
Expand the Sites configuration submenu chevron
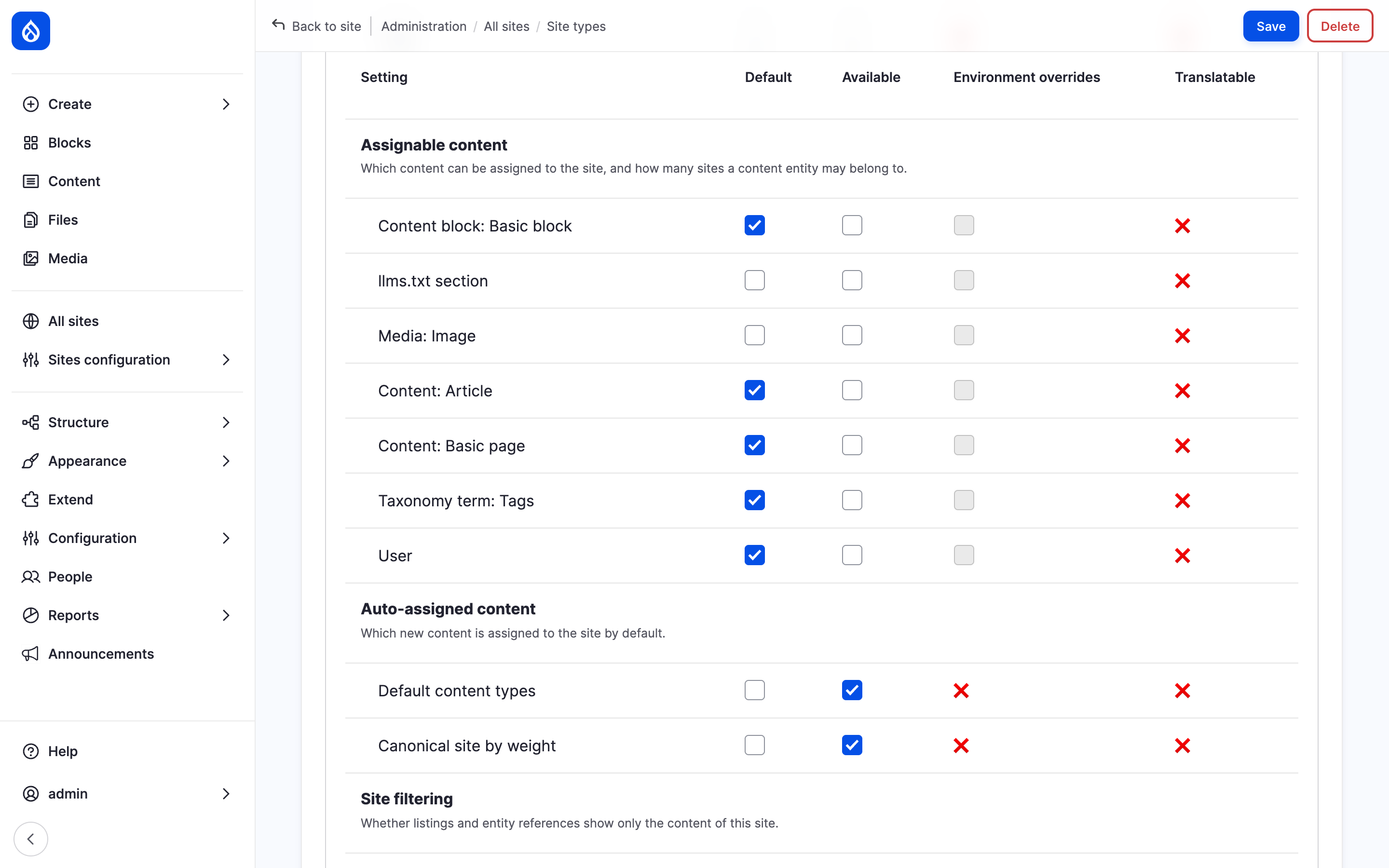(x=226, y=359)
